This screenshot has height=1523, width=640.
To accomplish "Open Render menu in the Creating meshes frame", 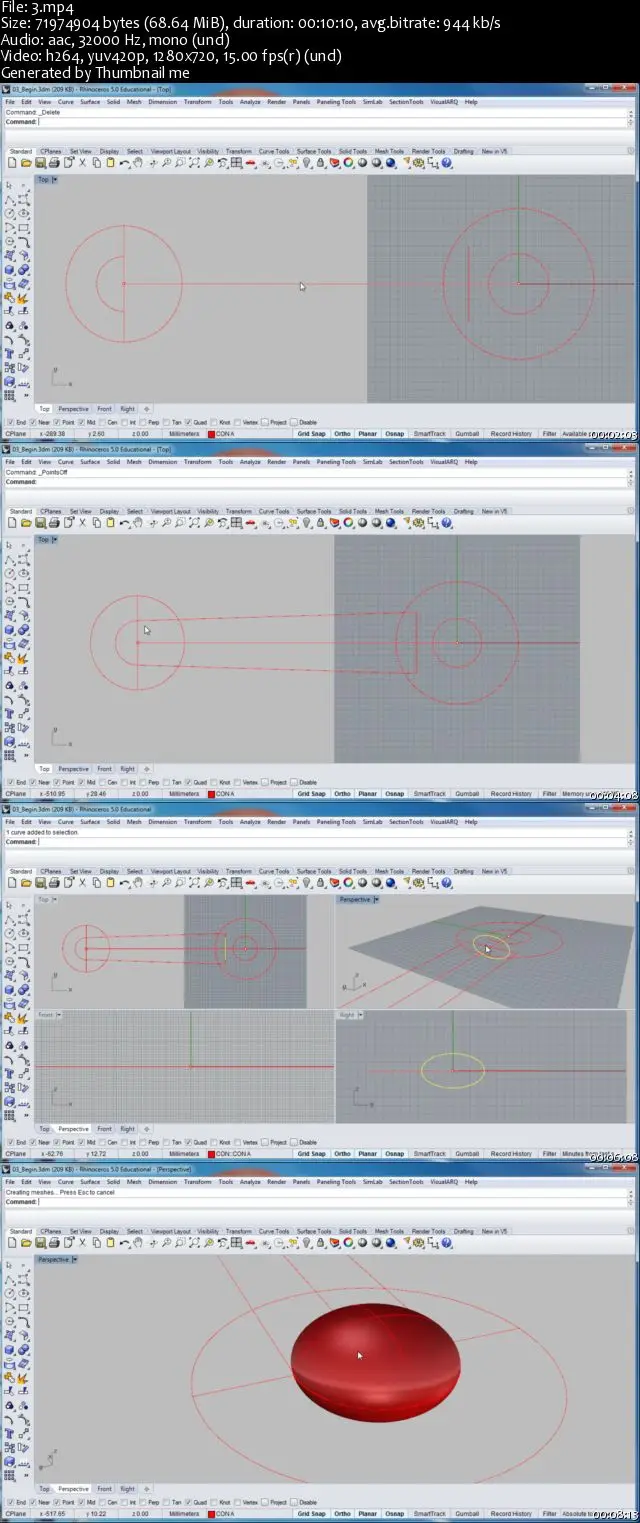I will (x=276, y=1182).
